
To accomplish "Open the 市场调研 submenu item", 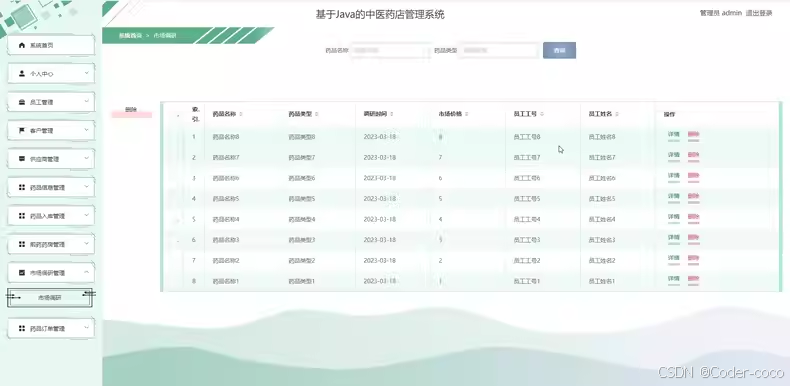I will point(50,298).
